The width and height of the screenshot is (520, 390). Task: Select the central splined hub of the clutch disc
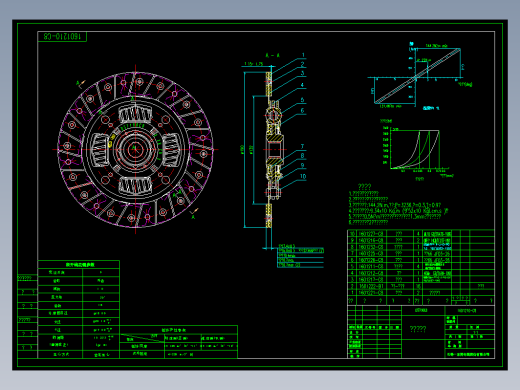pos(135,149)
